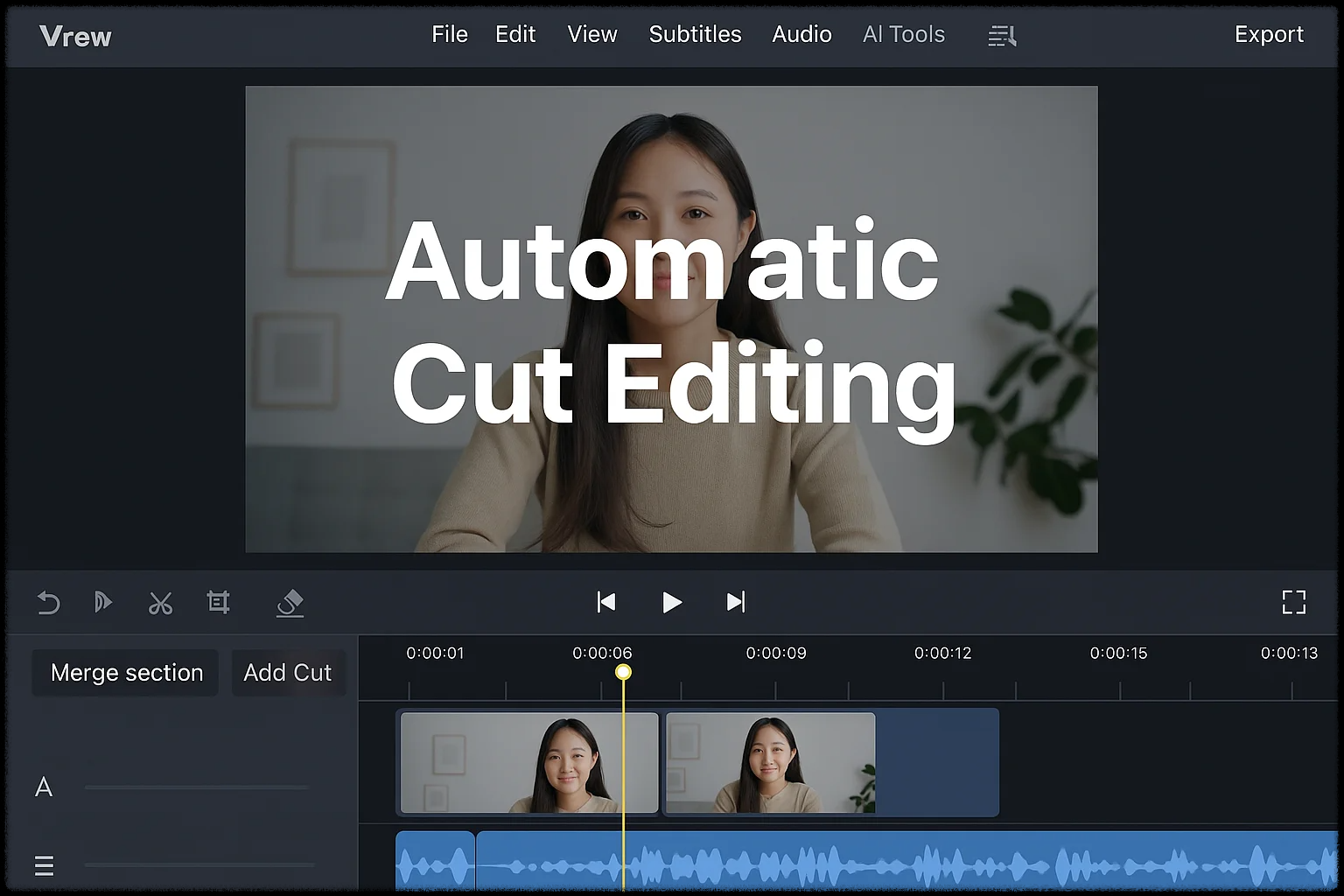Viewport: 1344px width, 896px height.
Task: Play the video preview
Action: (x=671, y=602)
